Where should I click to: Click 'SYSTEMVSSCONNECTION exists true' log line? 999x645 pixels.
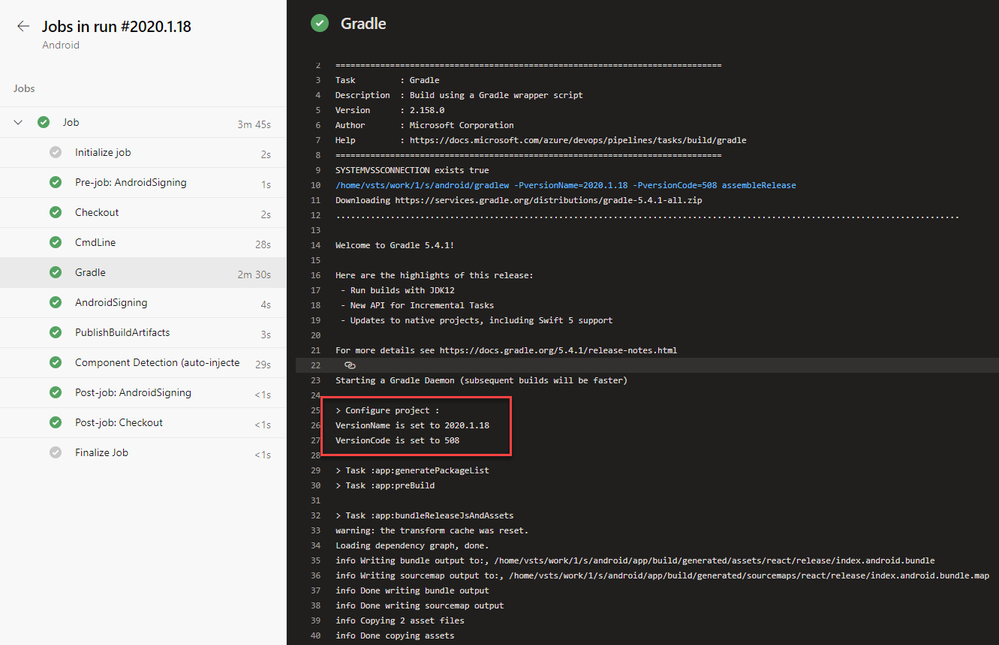412,170
